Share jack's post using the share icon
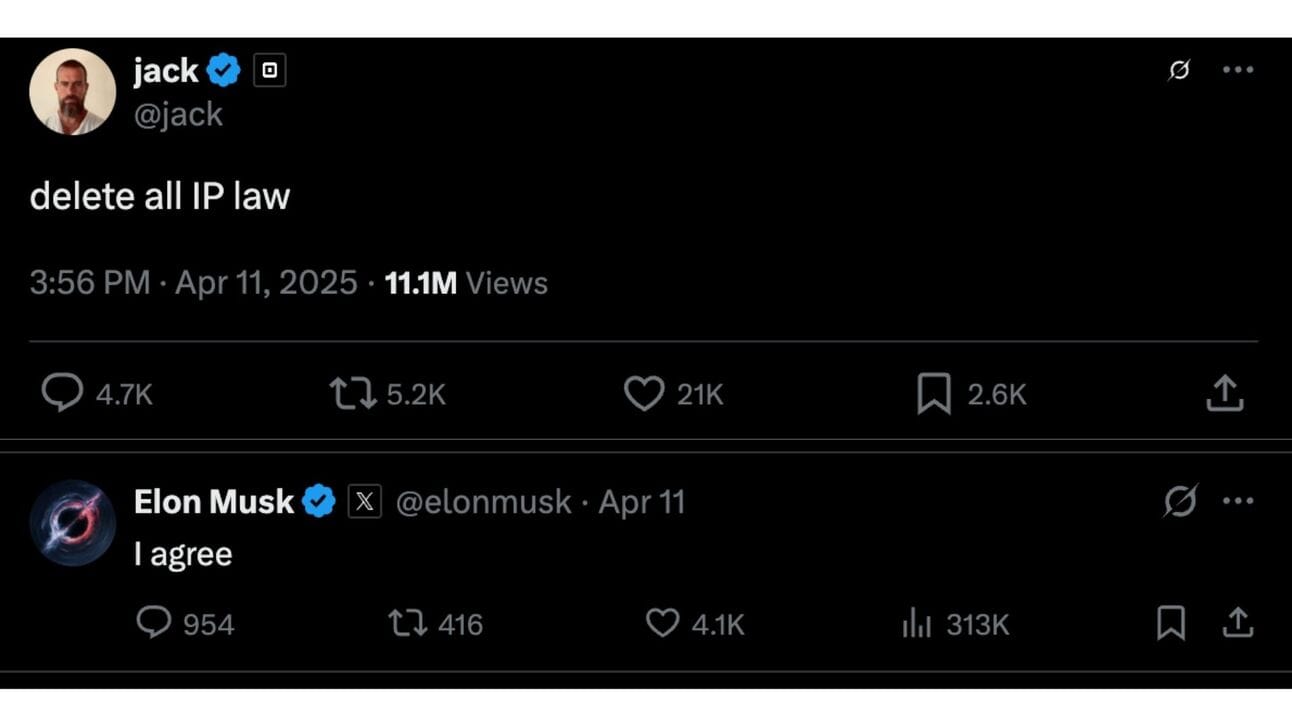This screenshot has height=727, width=1292. point(1224,394)
